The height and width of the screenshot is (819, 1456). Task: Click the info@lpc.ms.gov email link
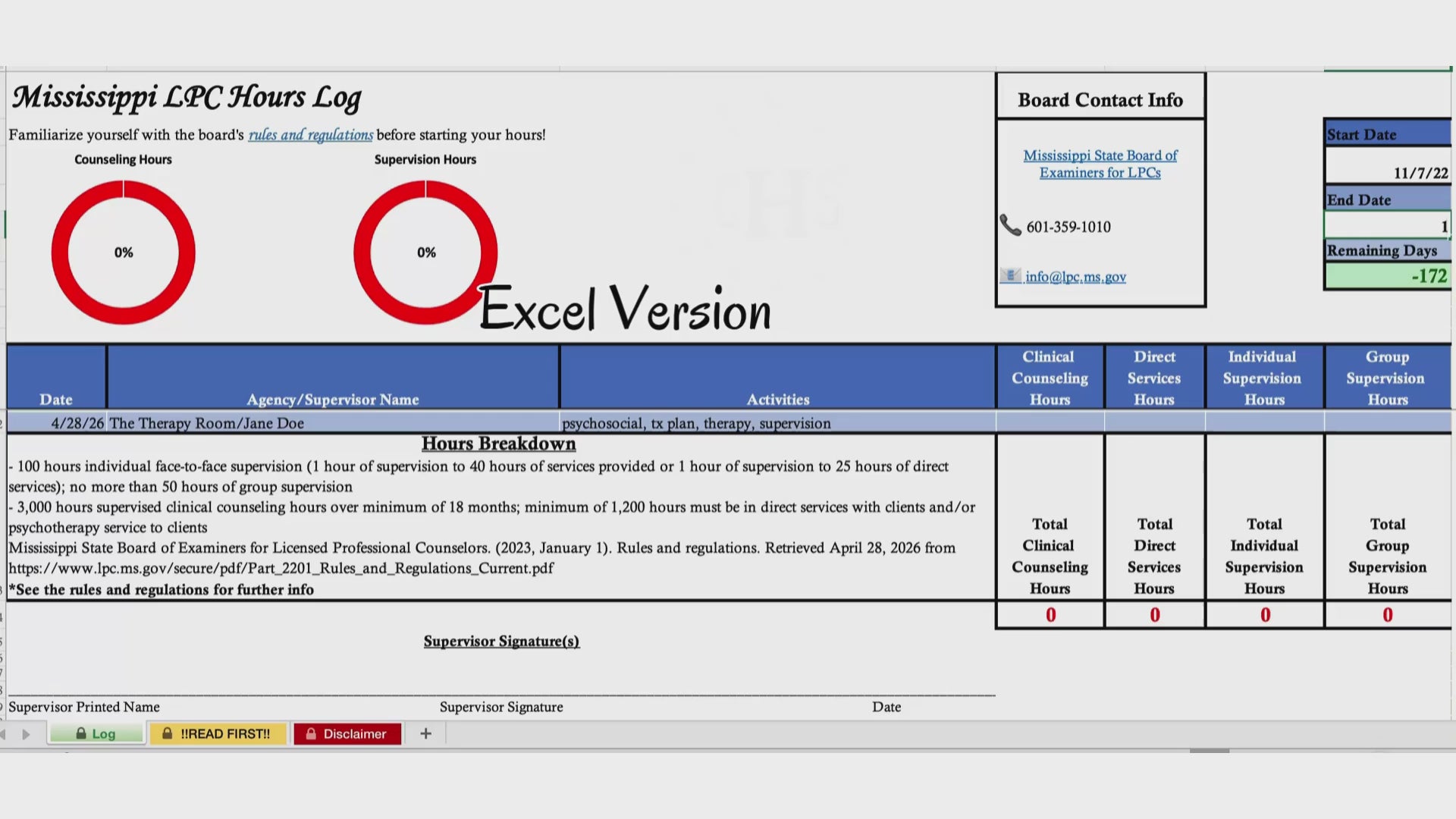point(1075,277)
